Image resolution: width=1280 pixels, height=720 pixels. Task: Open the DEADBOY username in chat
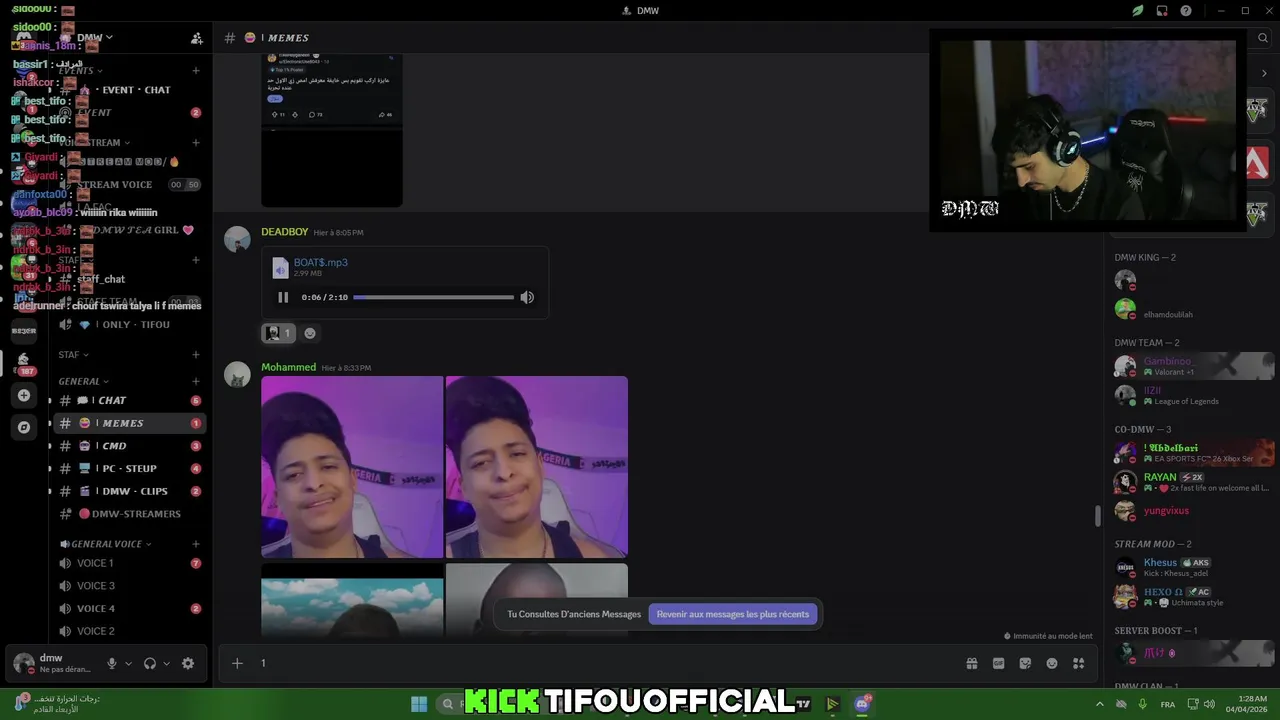point(285,232)
